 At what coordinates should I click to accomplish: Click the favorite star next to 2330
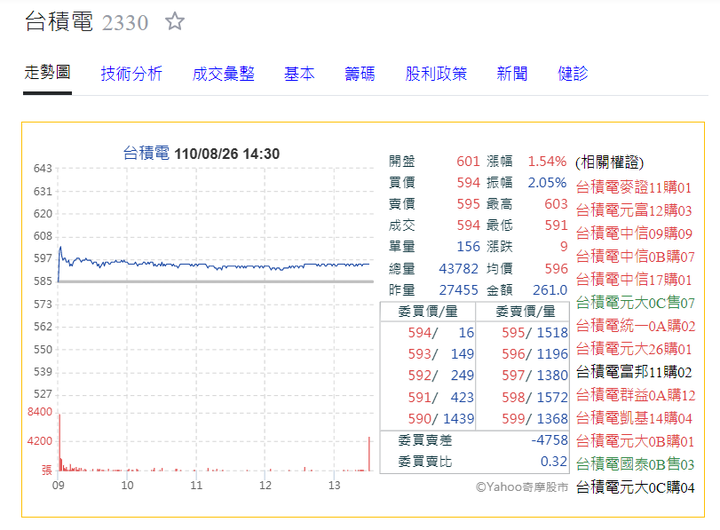coord(174,22)
